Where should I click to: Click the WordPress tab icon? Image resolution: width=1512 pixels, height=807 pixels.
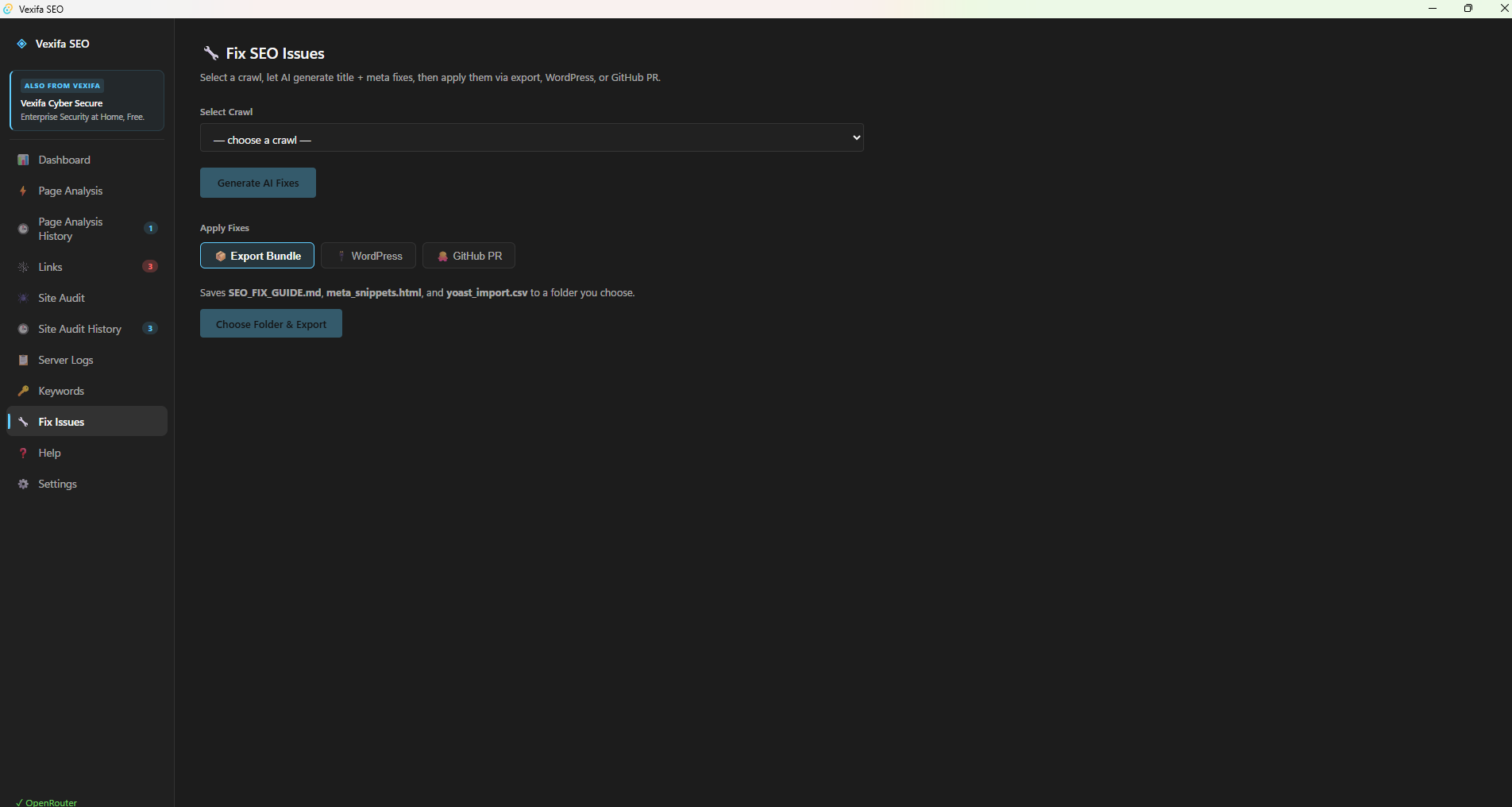point(341,256)
